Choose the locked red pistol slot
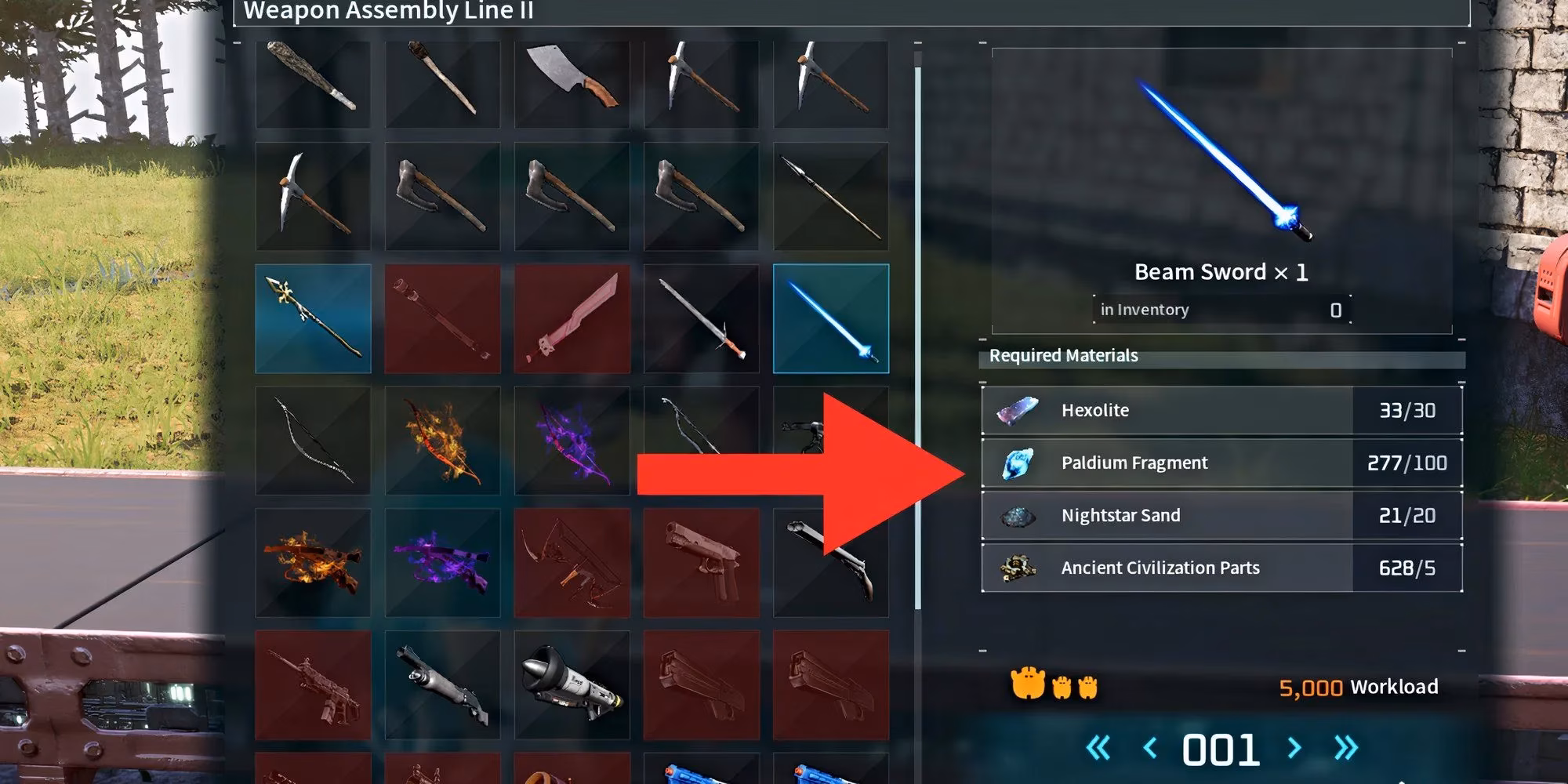This screenshot has height=784, width=1568. 701,563
